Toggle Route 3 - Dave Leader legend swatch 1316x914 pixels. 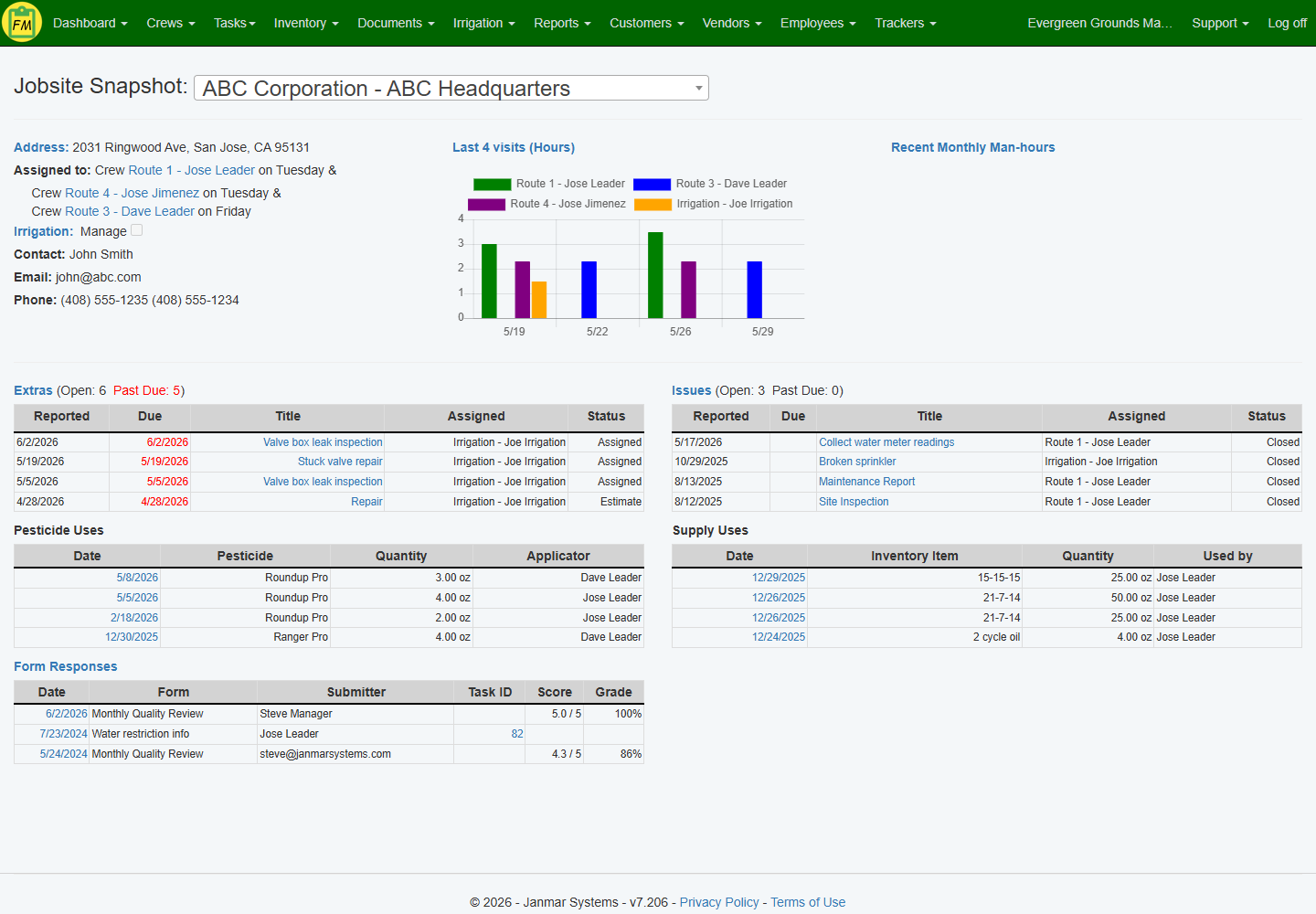click(x=652, y=184)
